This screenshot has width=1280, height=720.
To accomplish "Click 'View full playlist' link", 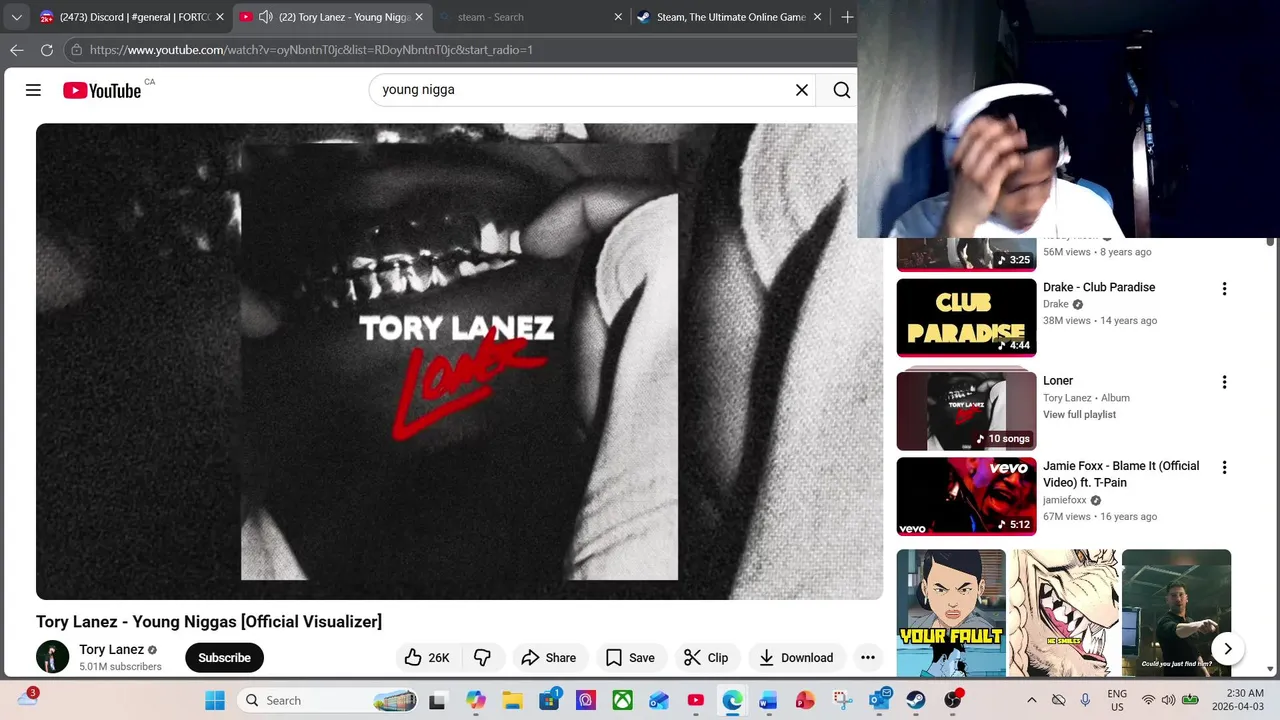I will coord(1079,414).
